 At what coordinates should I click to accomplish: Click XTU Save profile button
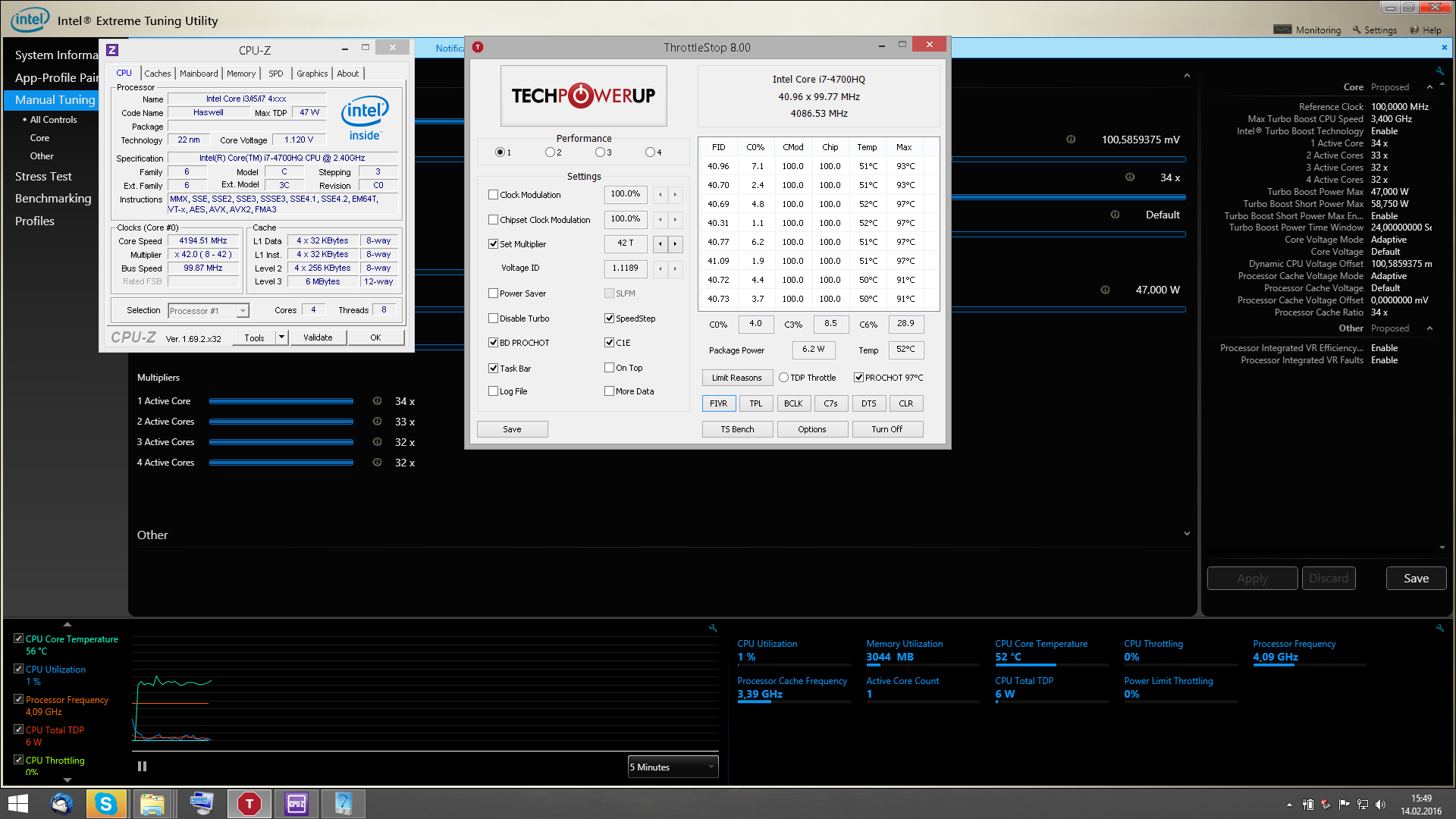coord(1416,579)
